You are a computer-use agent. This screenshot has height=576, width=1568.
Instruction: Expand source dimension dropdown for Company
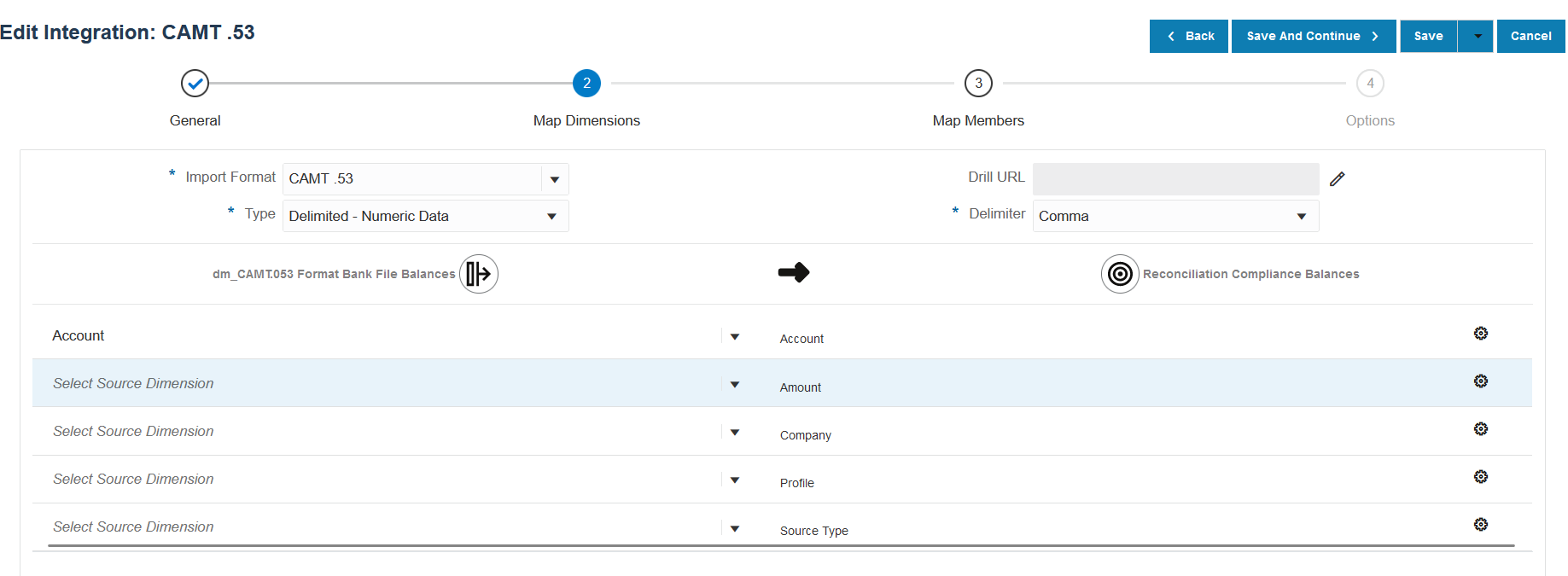point(734,432)
